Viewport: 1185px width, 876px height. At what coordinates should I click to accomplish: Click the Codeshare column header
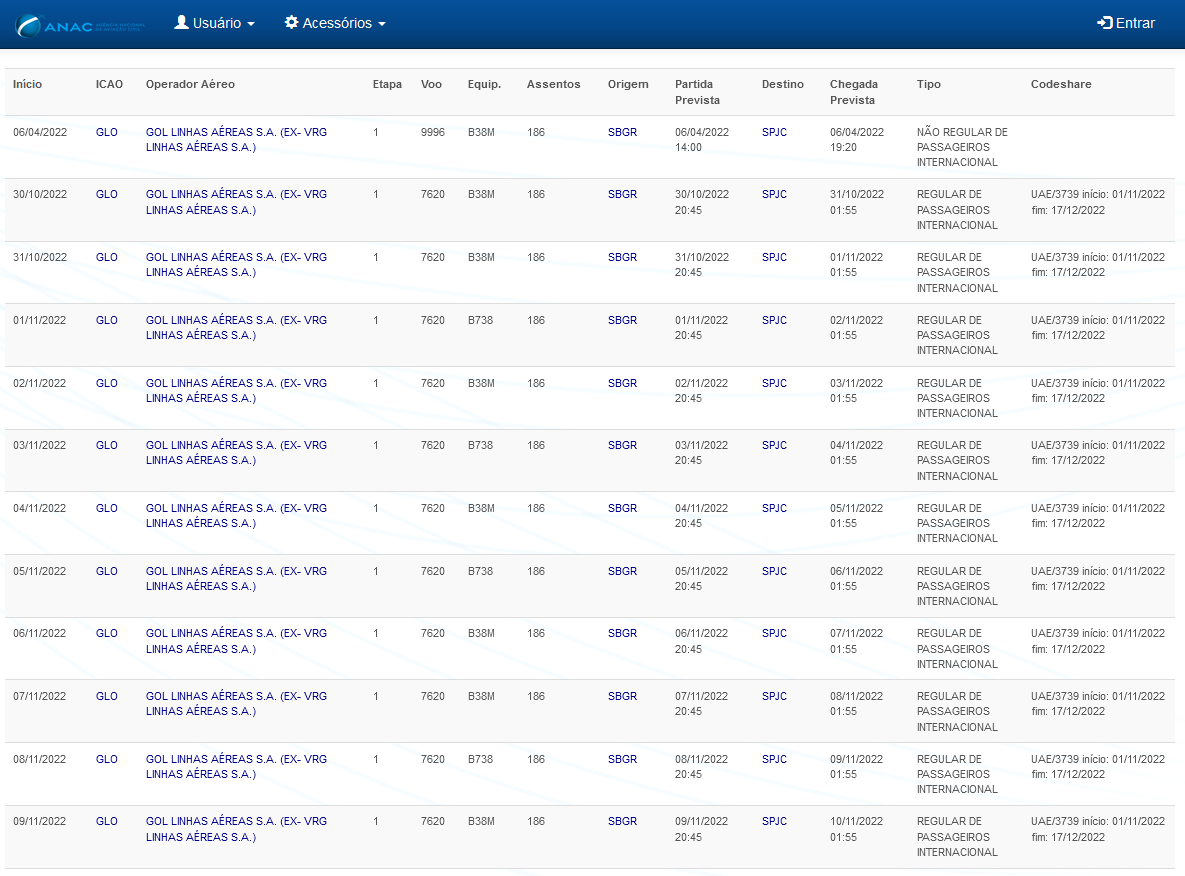click(1061, 85)
